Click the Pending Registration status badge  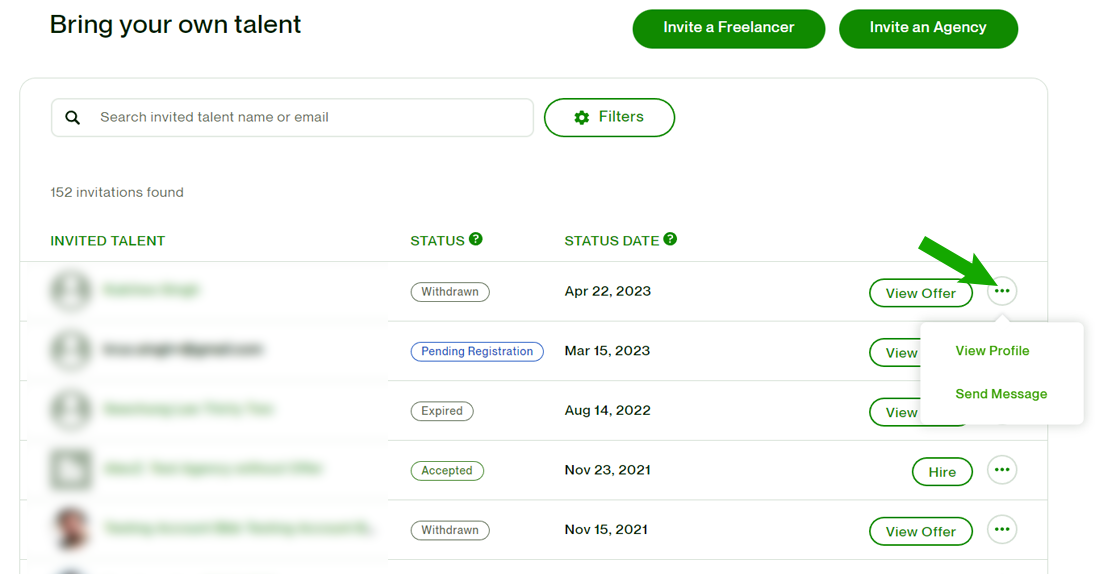click(477, 352)
